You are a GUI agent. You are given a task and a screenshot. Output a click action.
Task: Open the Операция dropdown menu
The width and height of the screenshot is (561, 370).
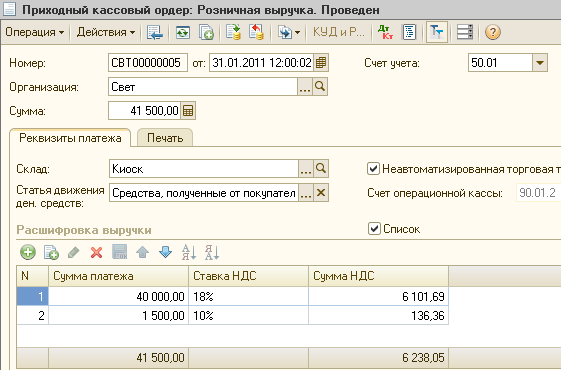click(35, 32)
